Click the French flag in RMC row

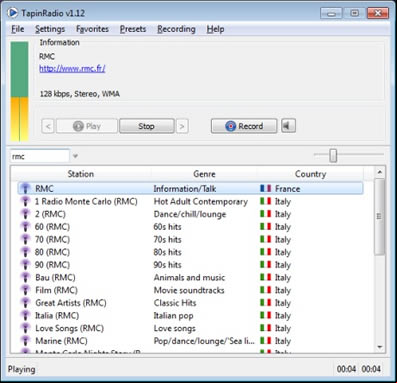pos(266,188)
